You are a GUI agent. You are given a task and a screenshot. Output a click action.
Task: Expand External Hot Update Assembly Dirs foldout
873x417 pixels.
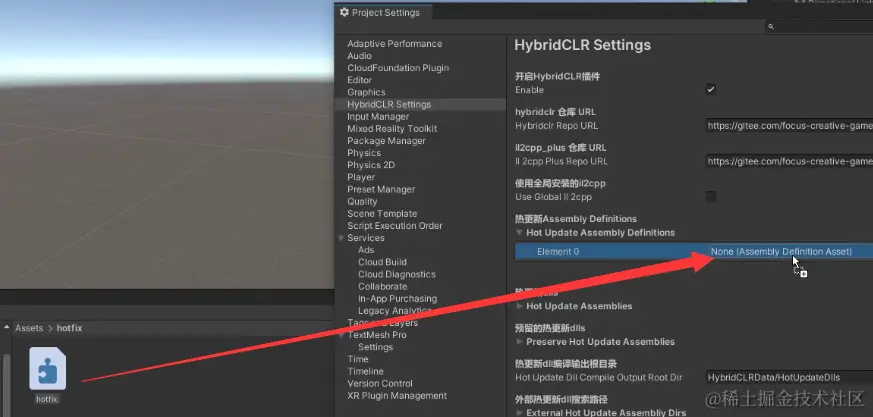tap(519, 413)
